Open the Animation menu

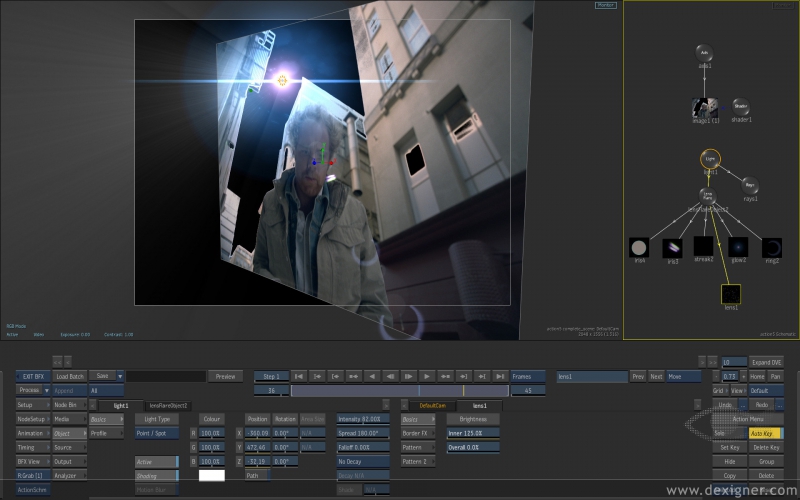33,433
